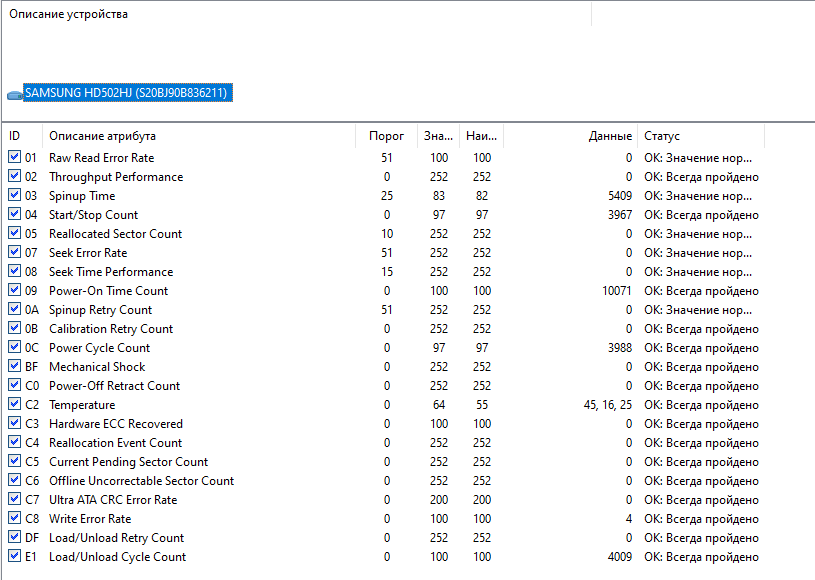815x580 pixels.
Task: Select the SAMSUNG HD502HJ device entry
Action: [127, 93]
